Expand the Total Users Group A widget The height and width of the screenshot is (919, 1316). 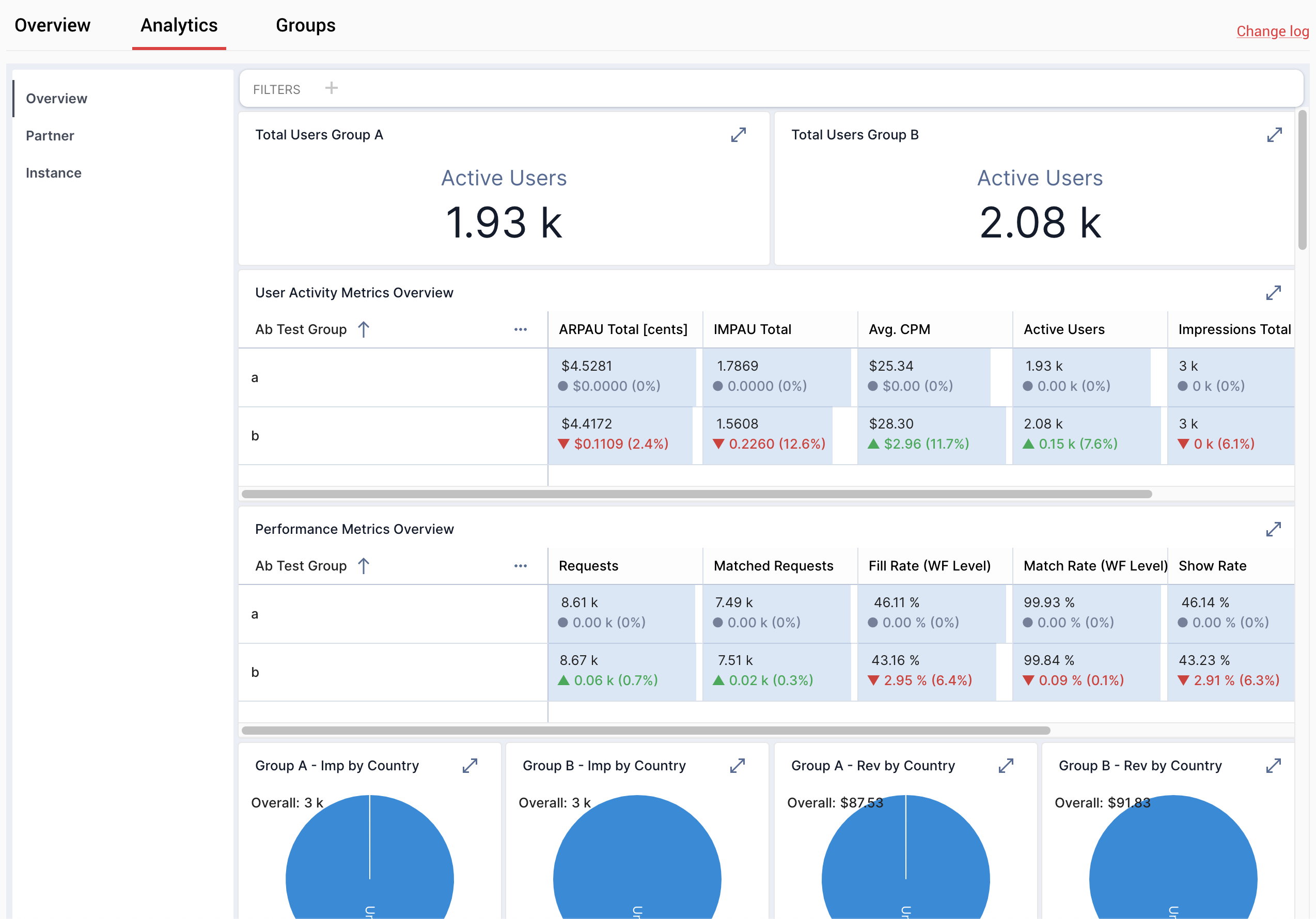pos(738,135)
